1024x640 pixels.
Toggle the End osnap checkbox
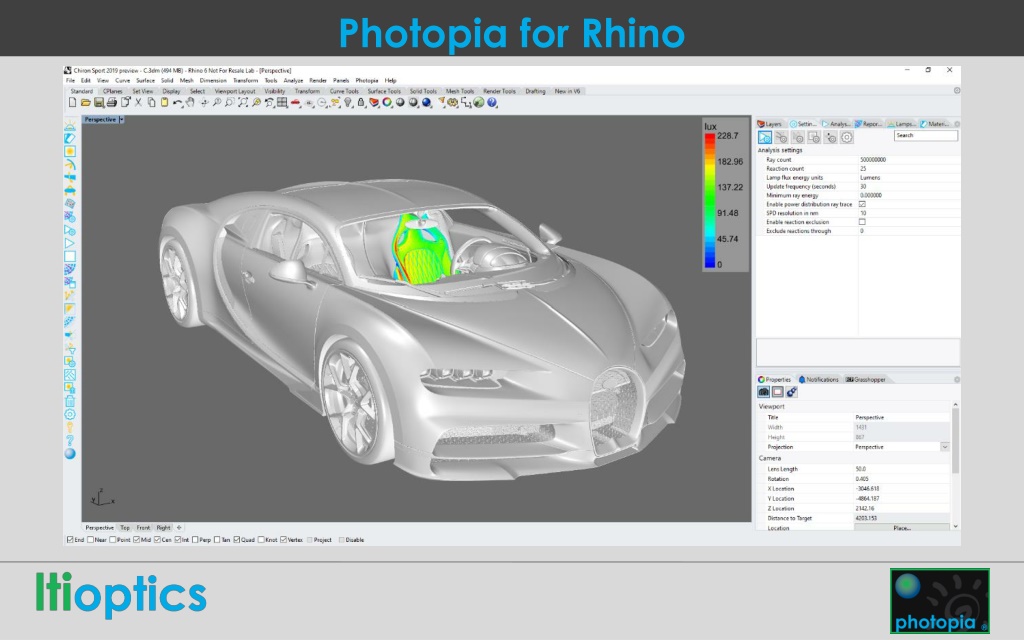(70, 540)
